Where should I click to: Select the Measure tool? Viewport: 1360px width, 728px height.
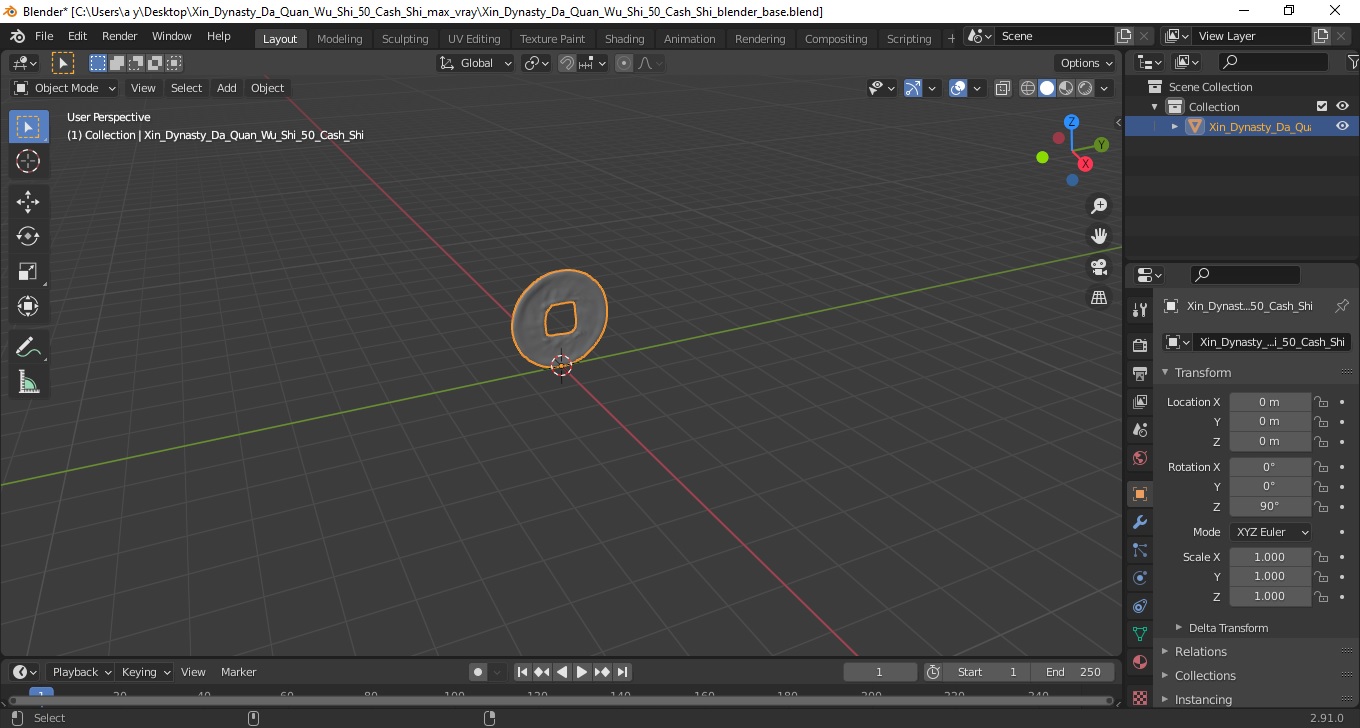point(28,382)
